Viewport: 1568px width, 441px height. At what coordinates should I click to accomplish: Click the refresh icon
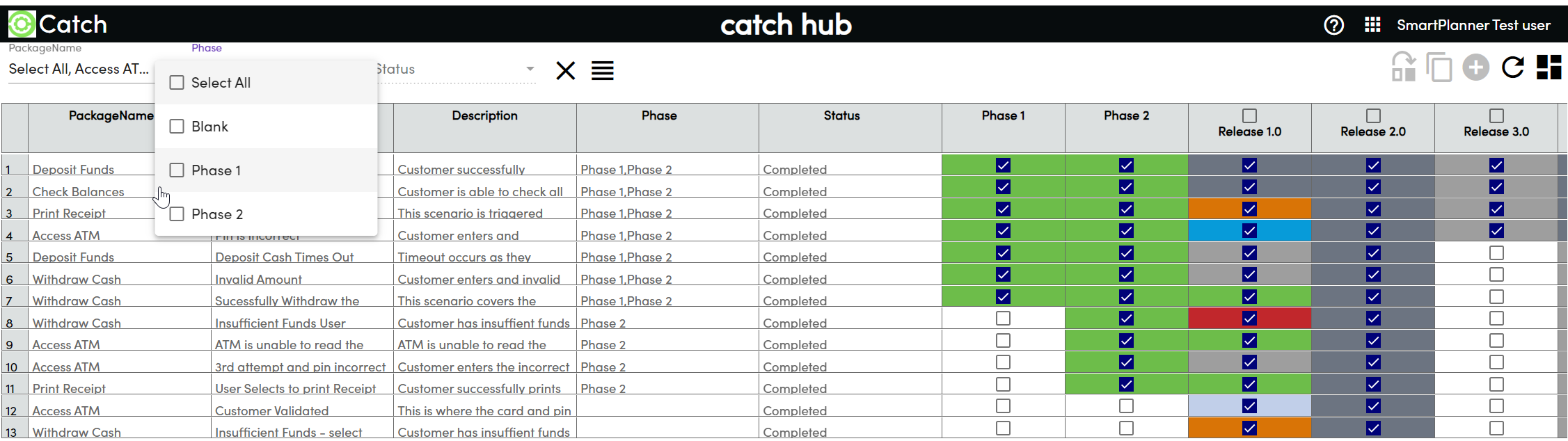click(x=1512, y=67)
